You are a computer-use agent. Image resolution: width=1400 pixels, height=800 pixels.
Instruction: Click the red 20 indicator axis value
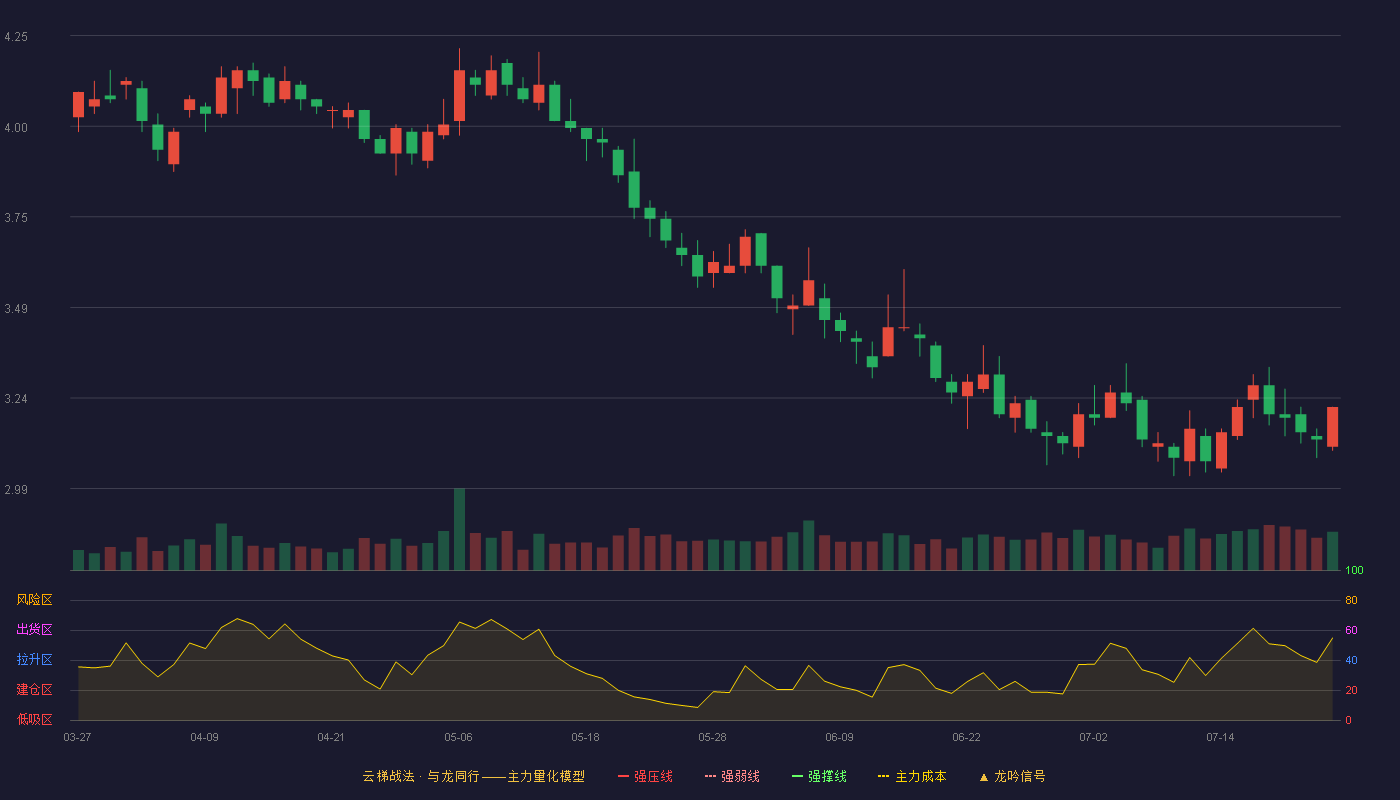1351,690
